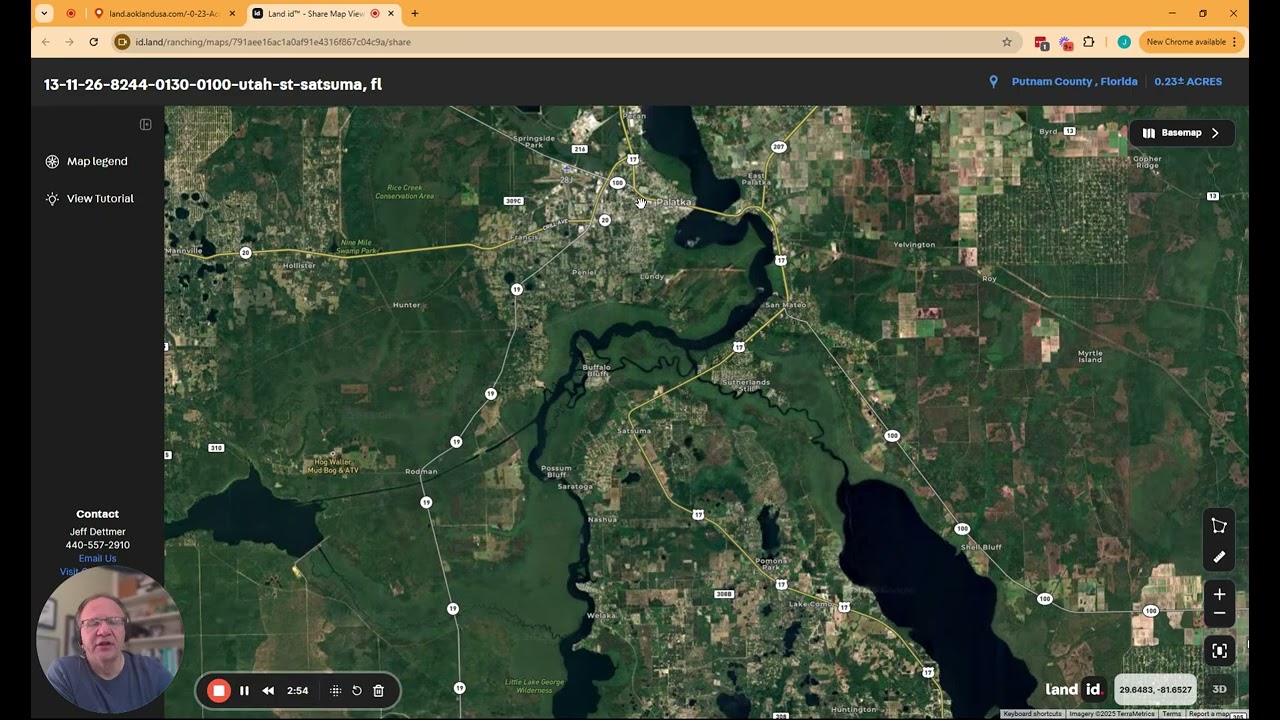Screen dimensions: 1280x720
Task: Click the New Chrome available button
Action: tap(1191, 42)
